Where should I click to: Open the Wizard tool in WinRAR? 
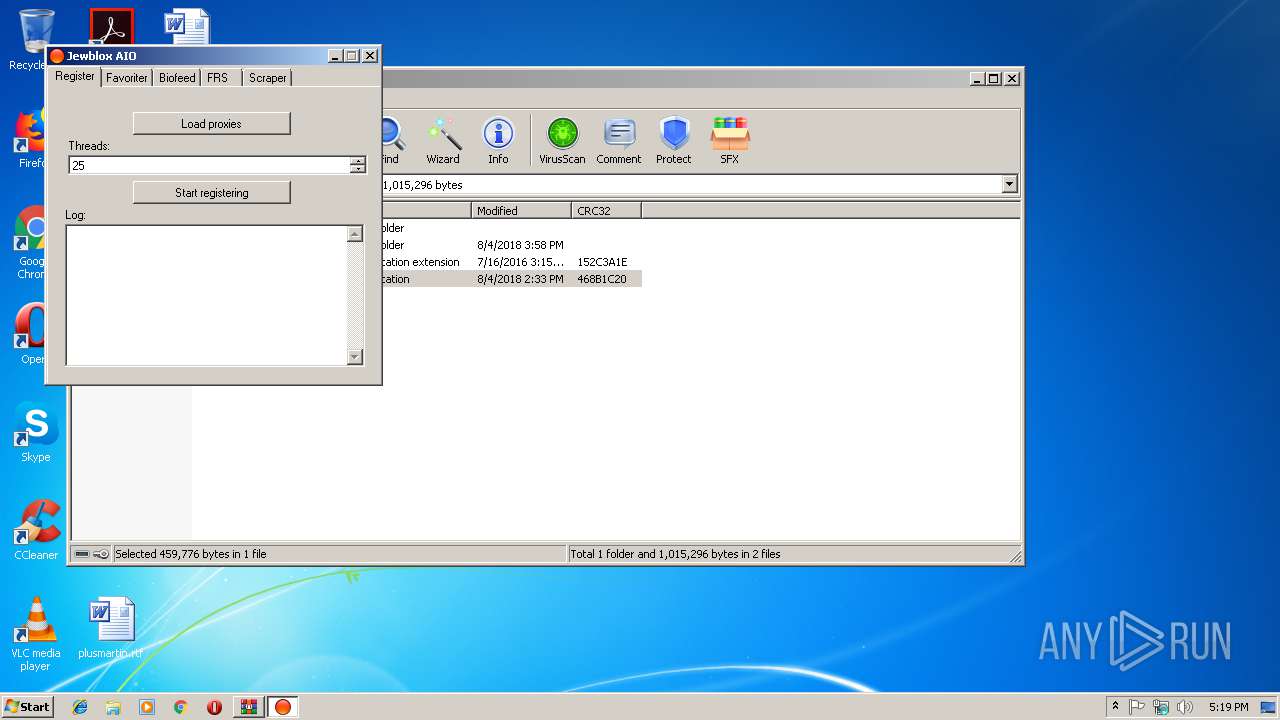(443, 140)
